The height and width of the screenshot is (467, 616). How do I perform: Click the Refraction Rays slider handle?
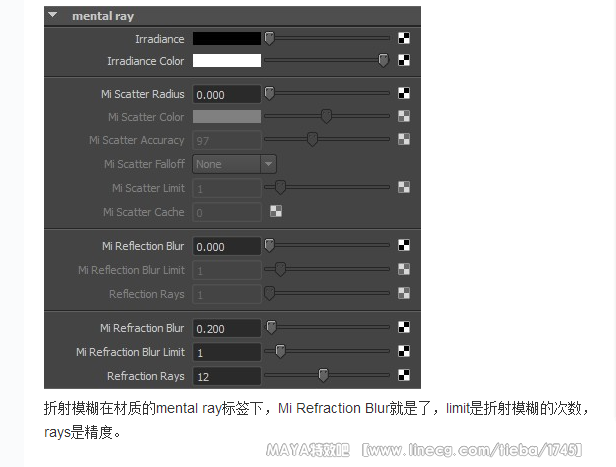click(x=323, y=375)
